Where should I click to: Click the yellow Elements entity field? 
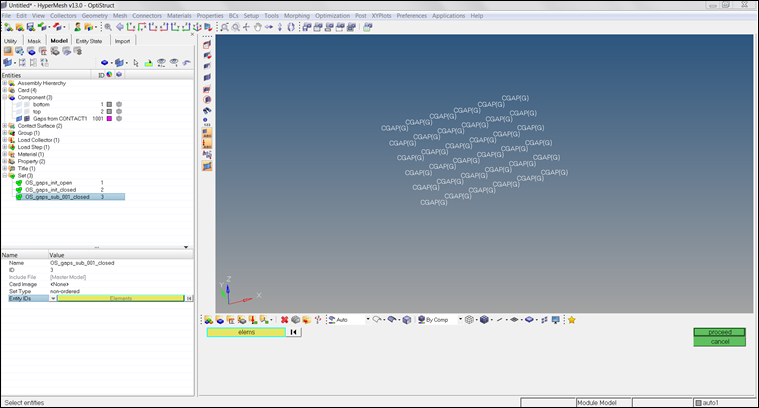point(121,299)
